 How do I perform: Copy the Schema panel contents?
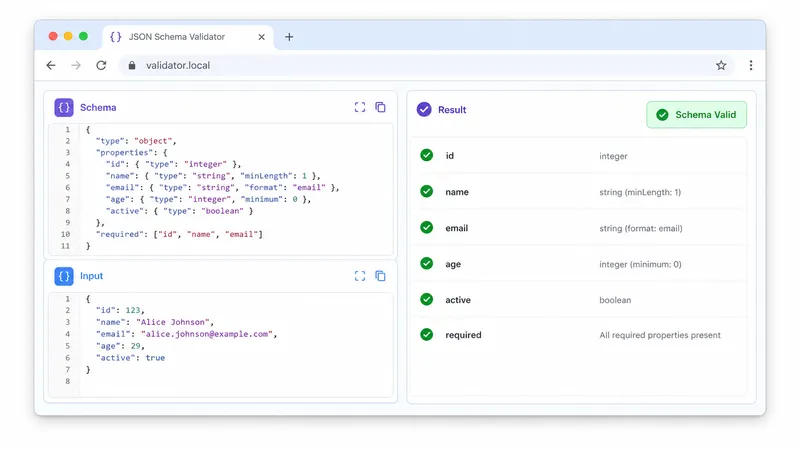coord(380,107)
